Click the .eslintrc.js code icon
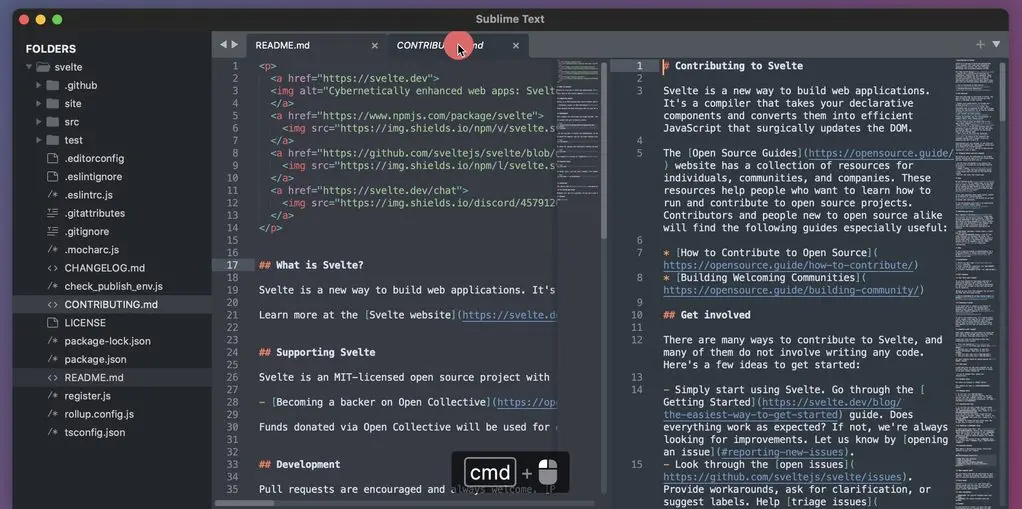The image size is (1022, 509). [x=53, y=194]
